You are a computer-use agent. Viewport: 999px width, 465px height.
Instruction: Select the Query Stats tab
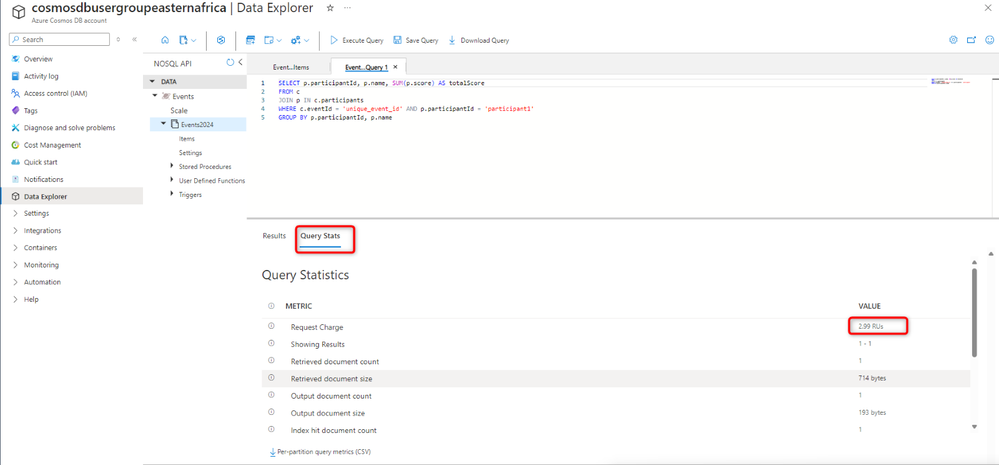(x=320, y=236)
